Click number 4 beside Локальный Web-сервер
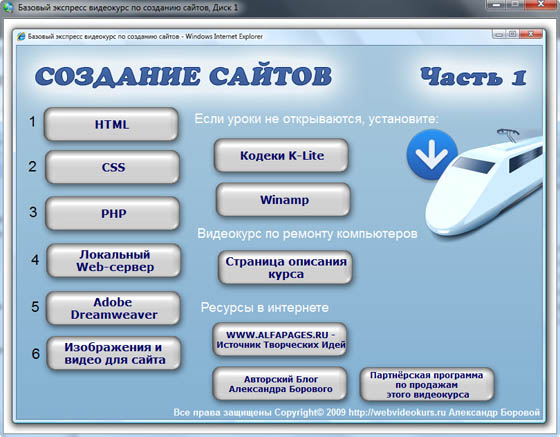 point(35,260)
